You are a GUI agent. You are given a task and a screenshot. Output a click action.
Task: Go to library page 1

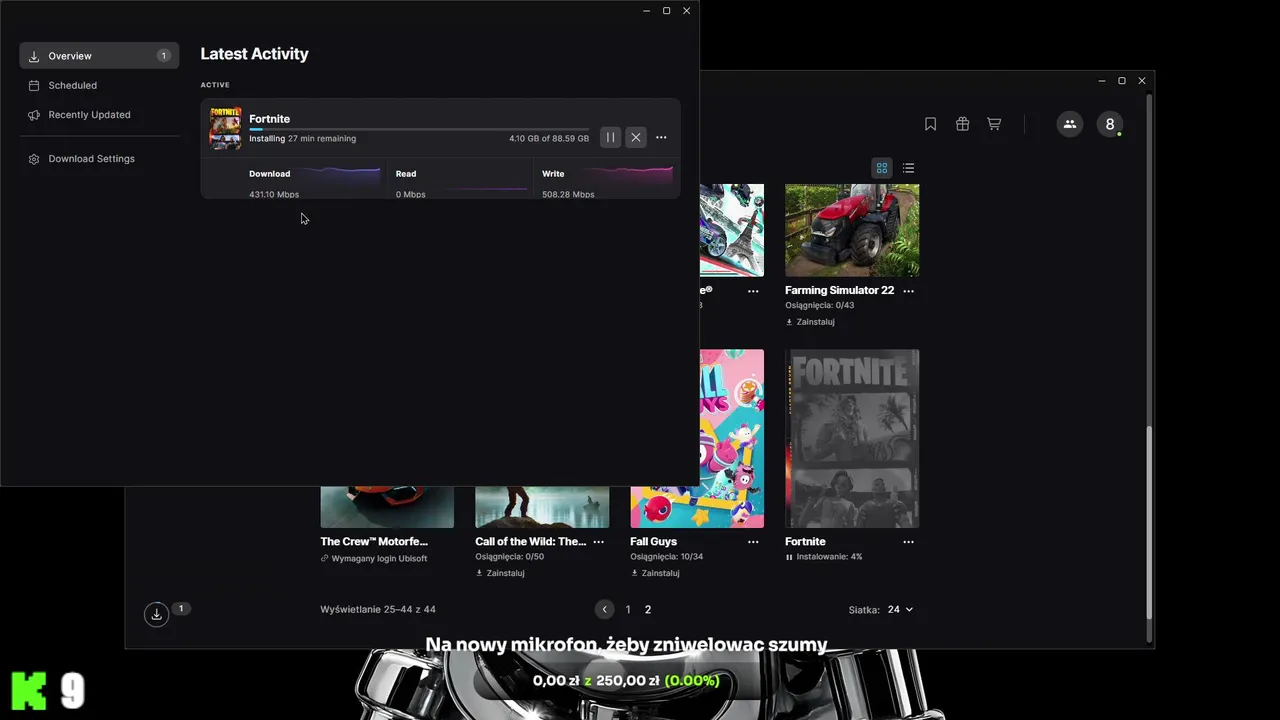pyautogui.click(x=628, y=609)
